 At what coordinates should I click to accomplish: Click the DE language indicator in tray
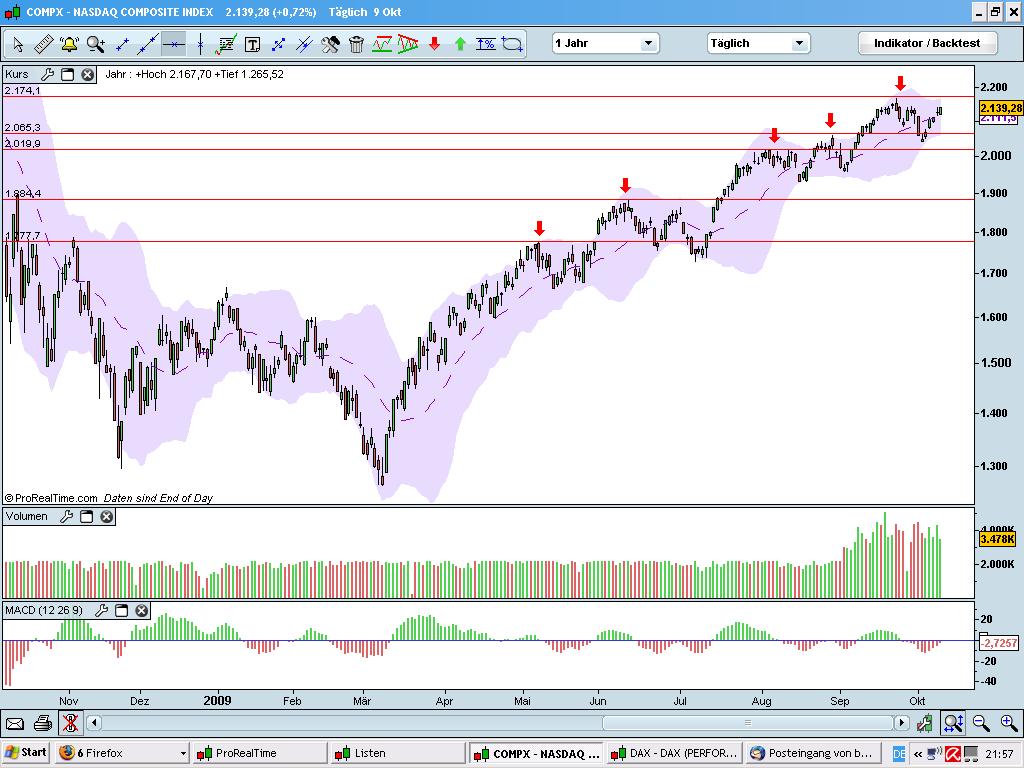[x=899, y=754]
